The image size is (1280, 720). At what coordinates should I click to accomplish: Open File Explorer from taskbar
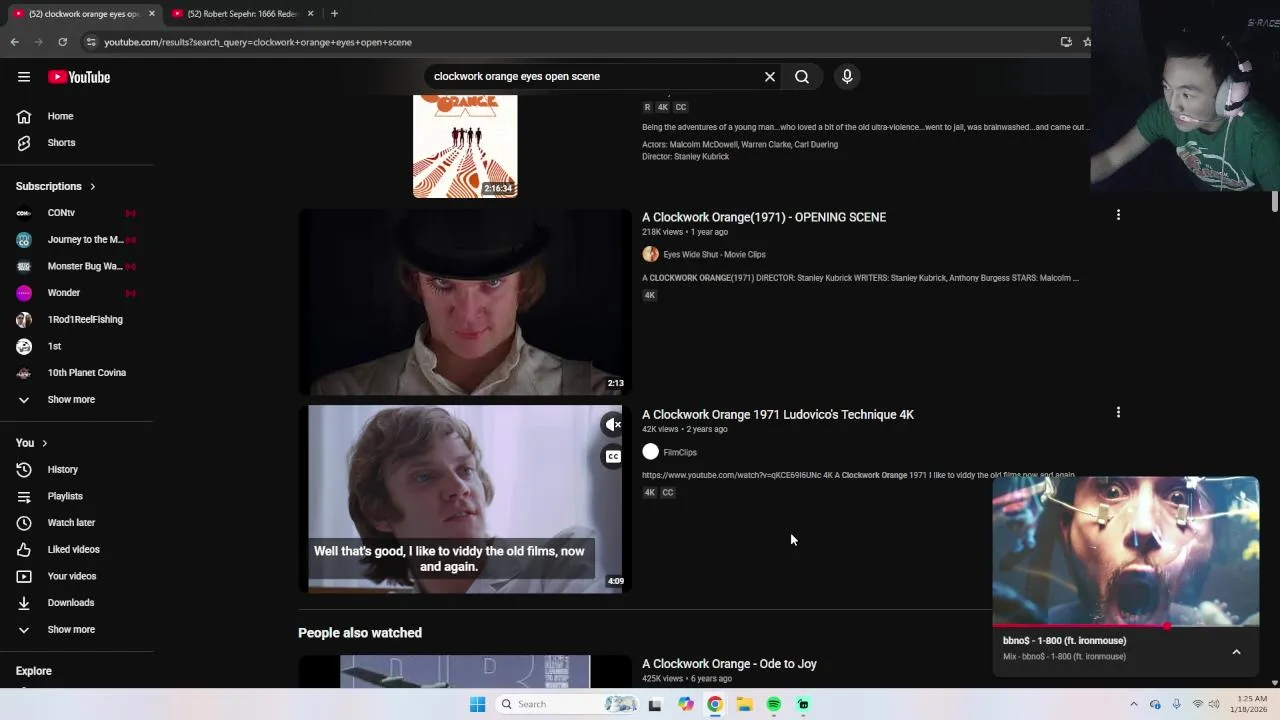click(744, 704)
